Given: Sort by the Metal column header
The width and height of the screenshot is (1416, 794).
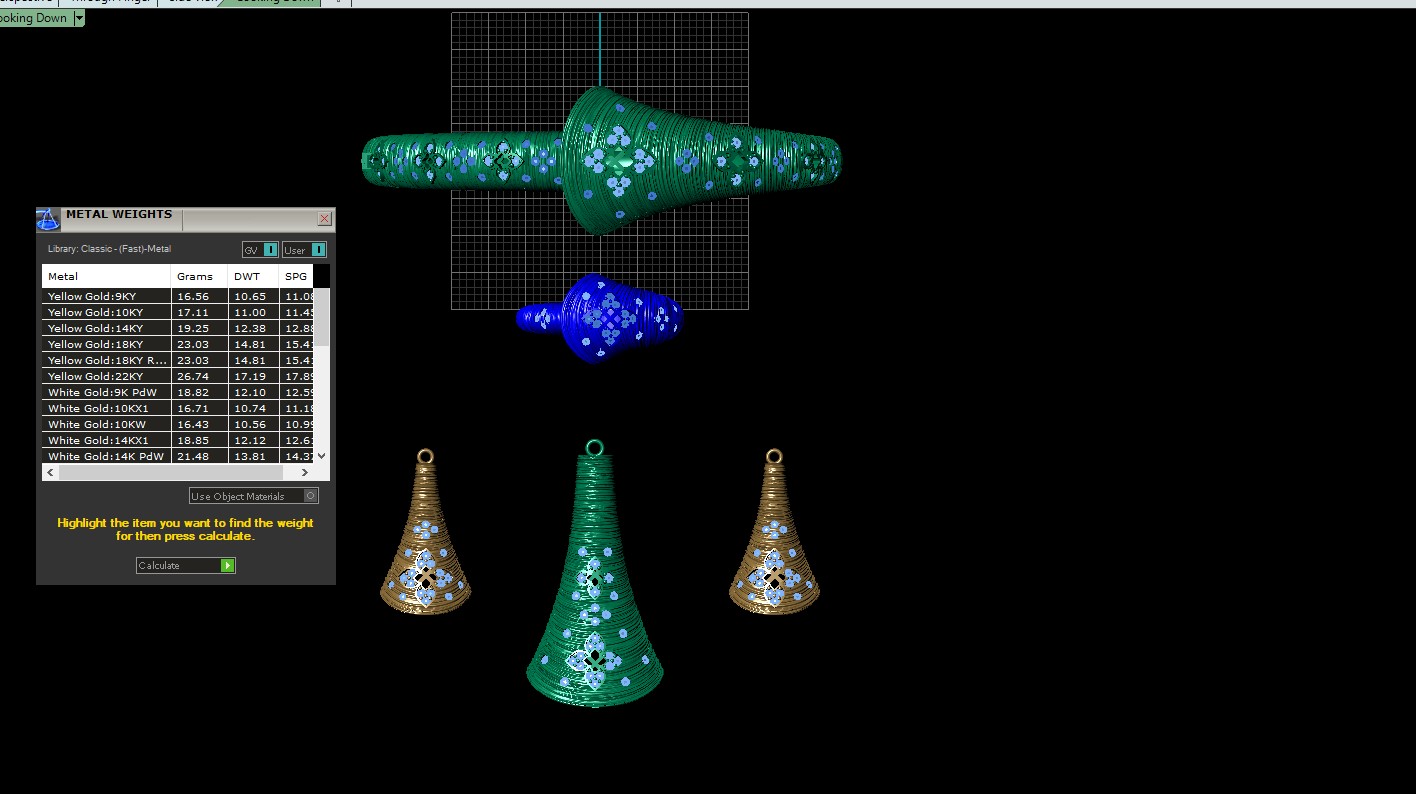Looking at the screenshot, I should (106, 276).
